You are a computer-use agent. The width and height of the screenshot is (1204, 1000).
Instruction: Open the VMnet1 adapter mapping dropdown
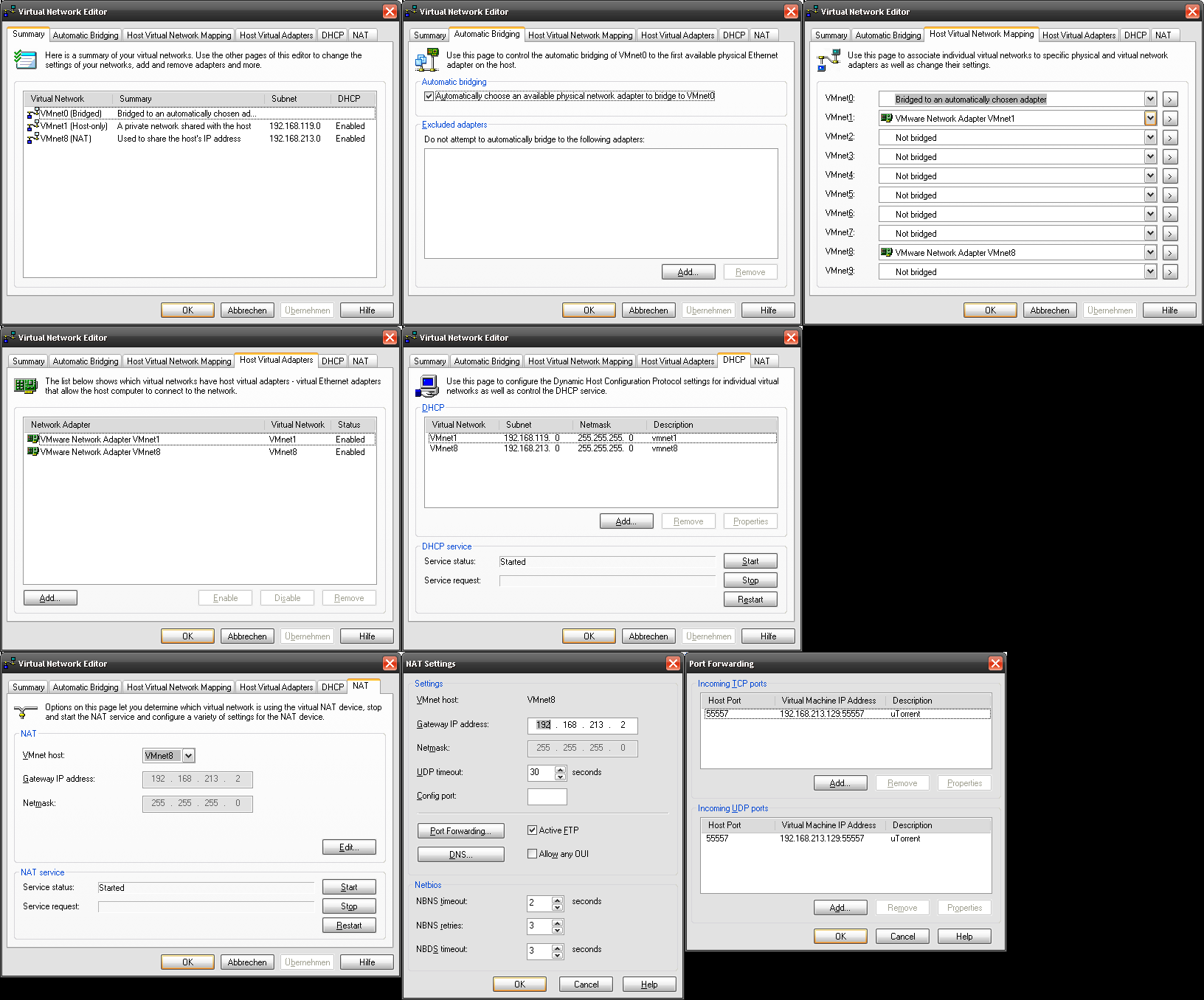pos(1150,118)
